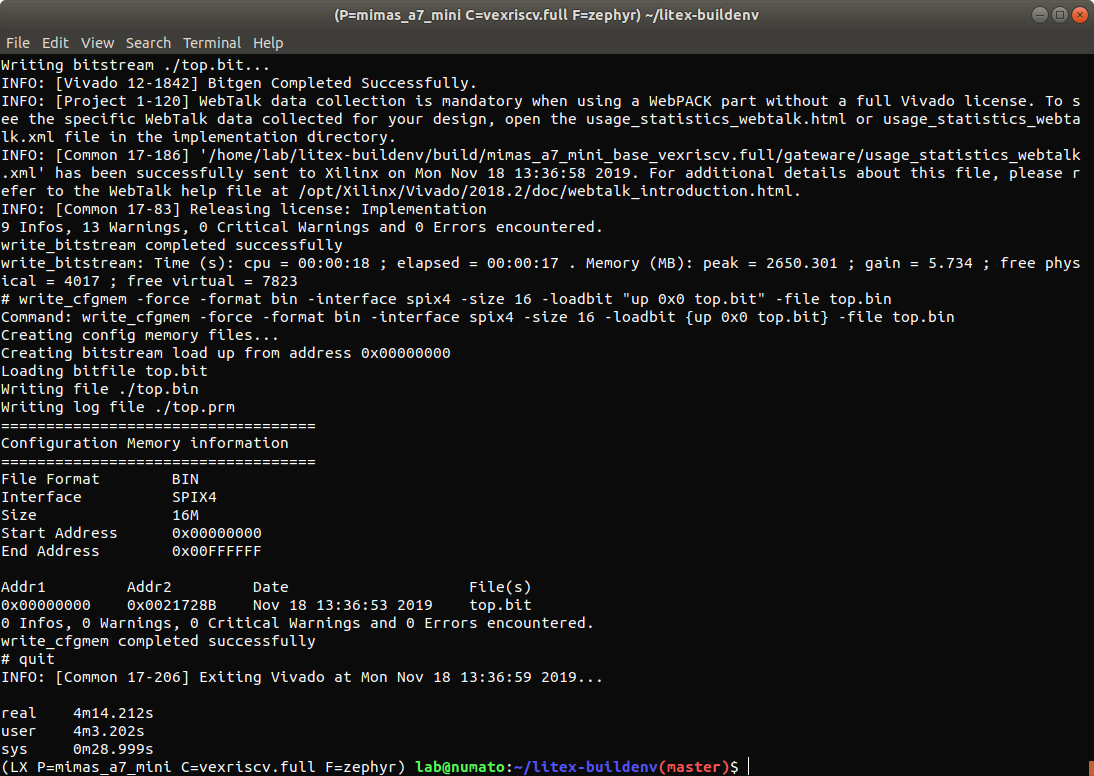The height and width of the screenshot is (776, 1094).
Task: Click the 'Configuration Memory information' heading
Action: (145, 443)
